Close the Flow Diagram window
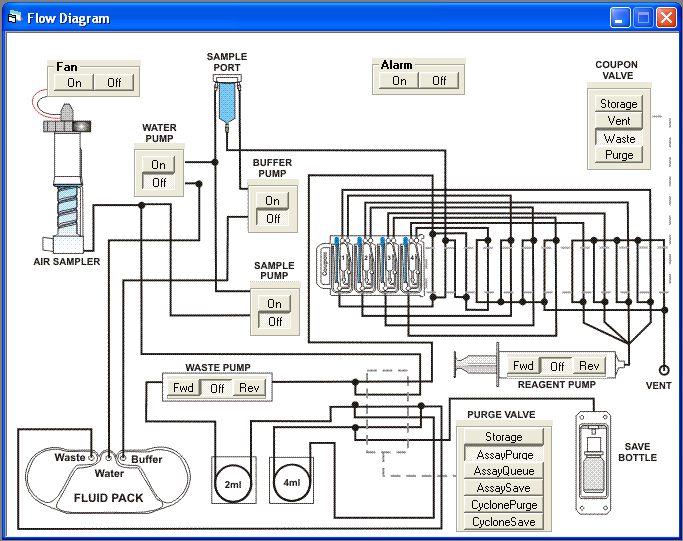Image resolution: width=683 pixels, height=541 pixels. pos(666,18)
